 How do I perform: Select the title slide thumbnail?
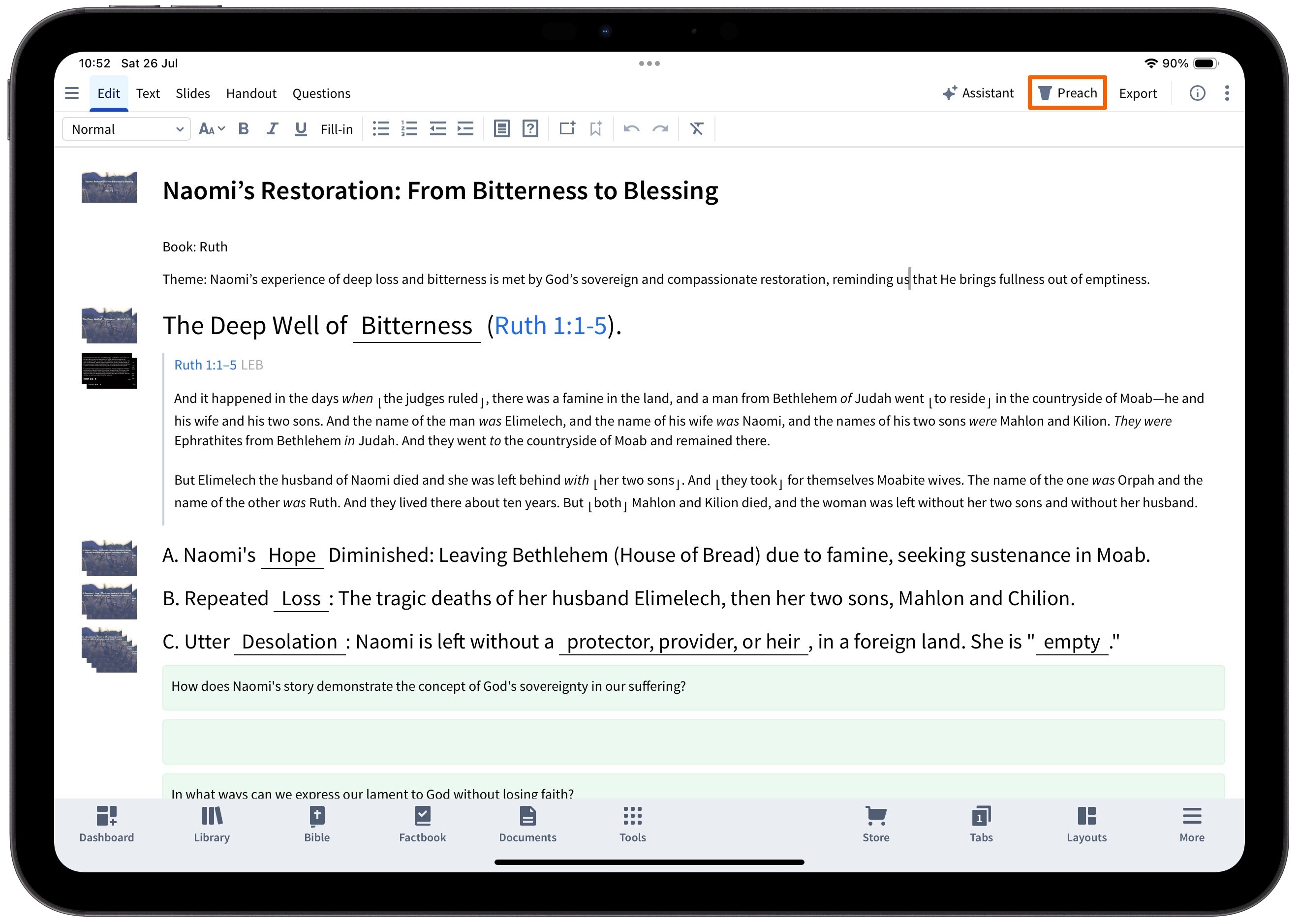109,187
